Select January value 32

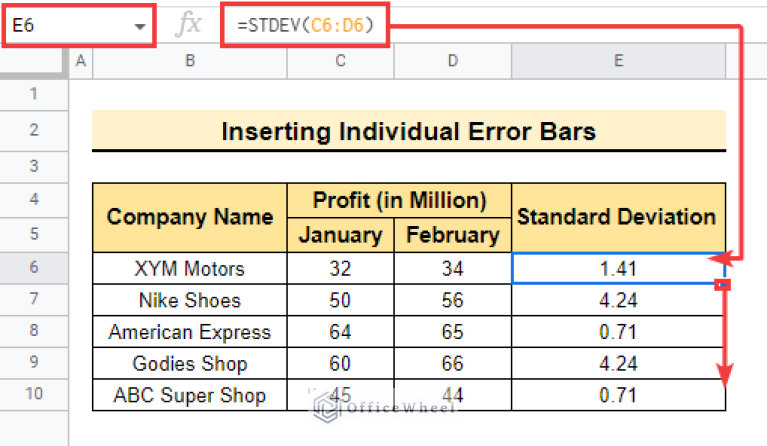pyautogui.click(x=340, y=268)
